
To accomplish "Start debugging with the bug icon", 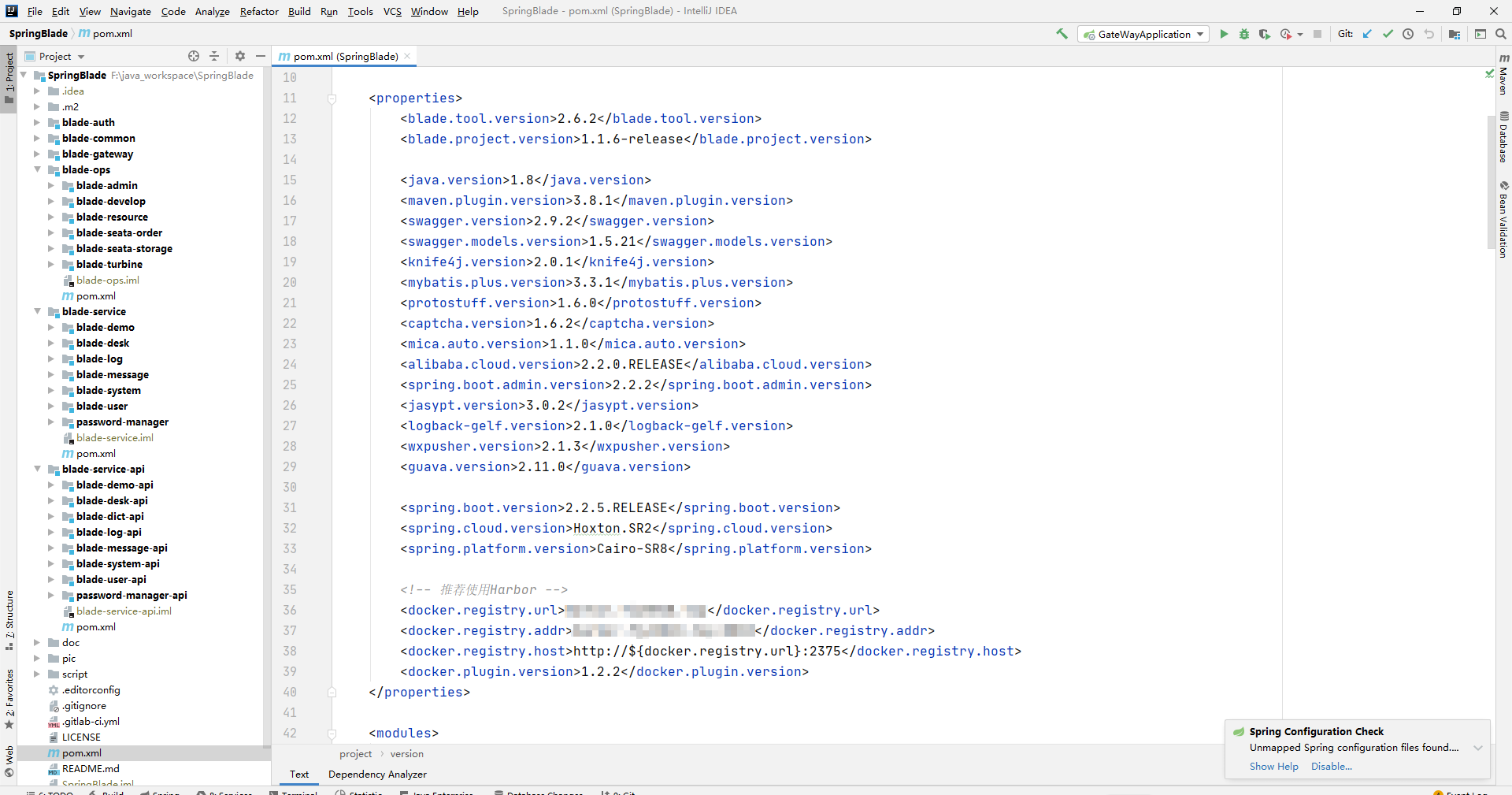I will pos(1244,34).
